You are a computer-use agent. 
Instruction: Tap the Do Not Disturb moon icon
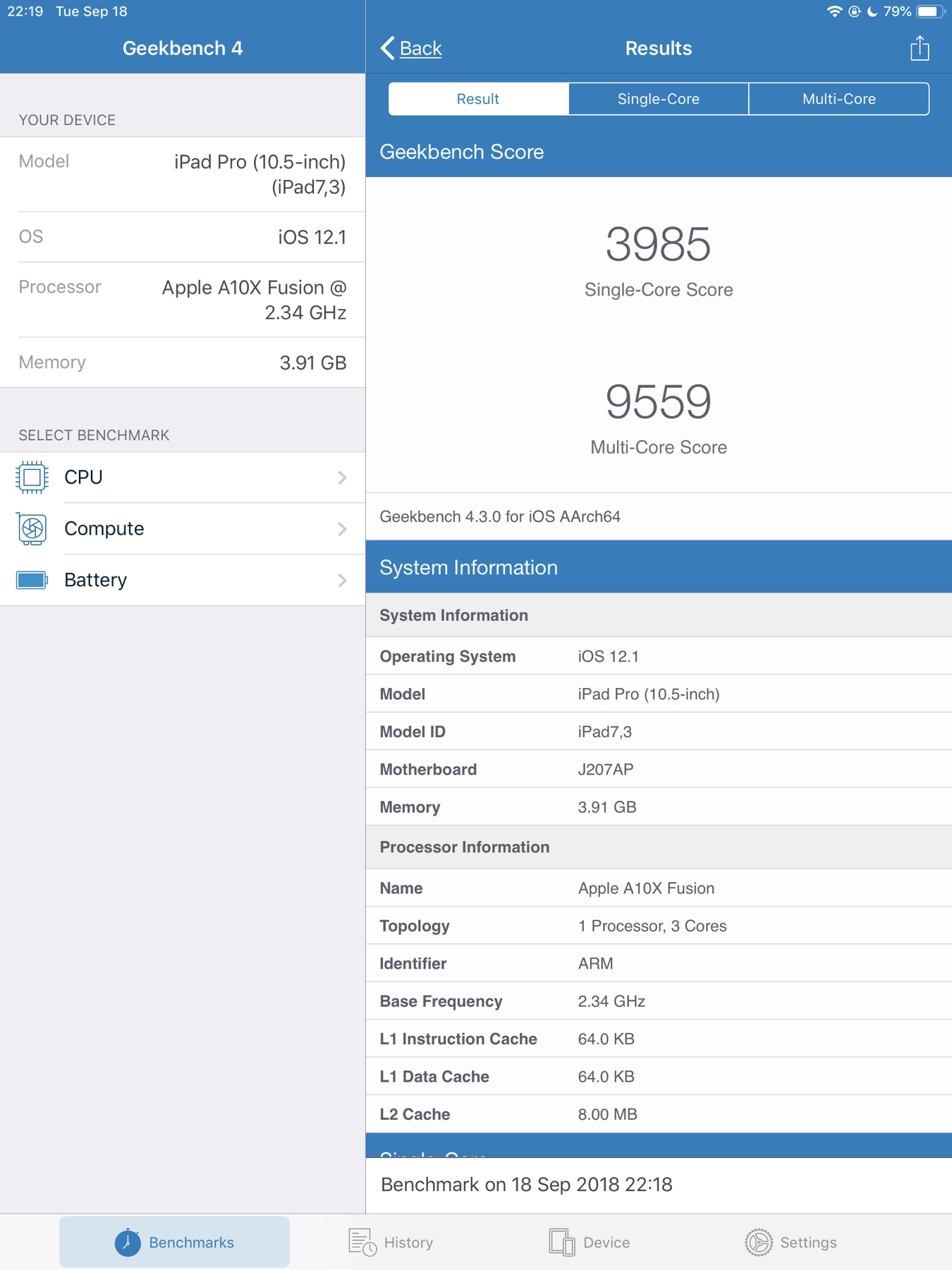tap(872, 11)
